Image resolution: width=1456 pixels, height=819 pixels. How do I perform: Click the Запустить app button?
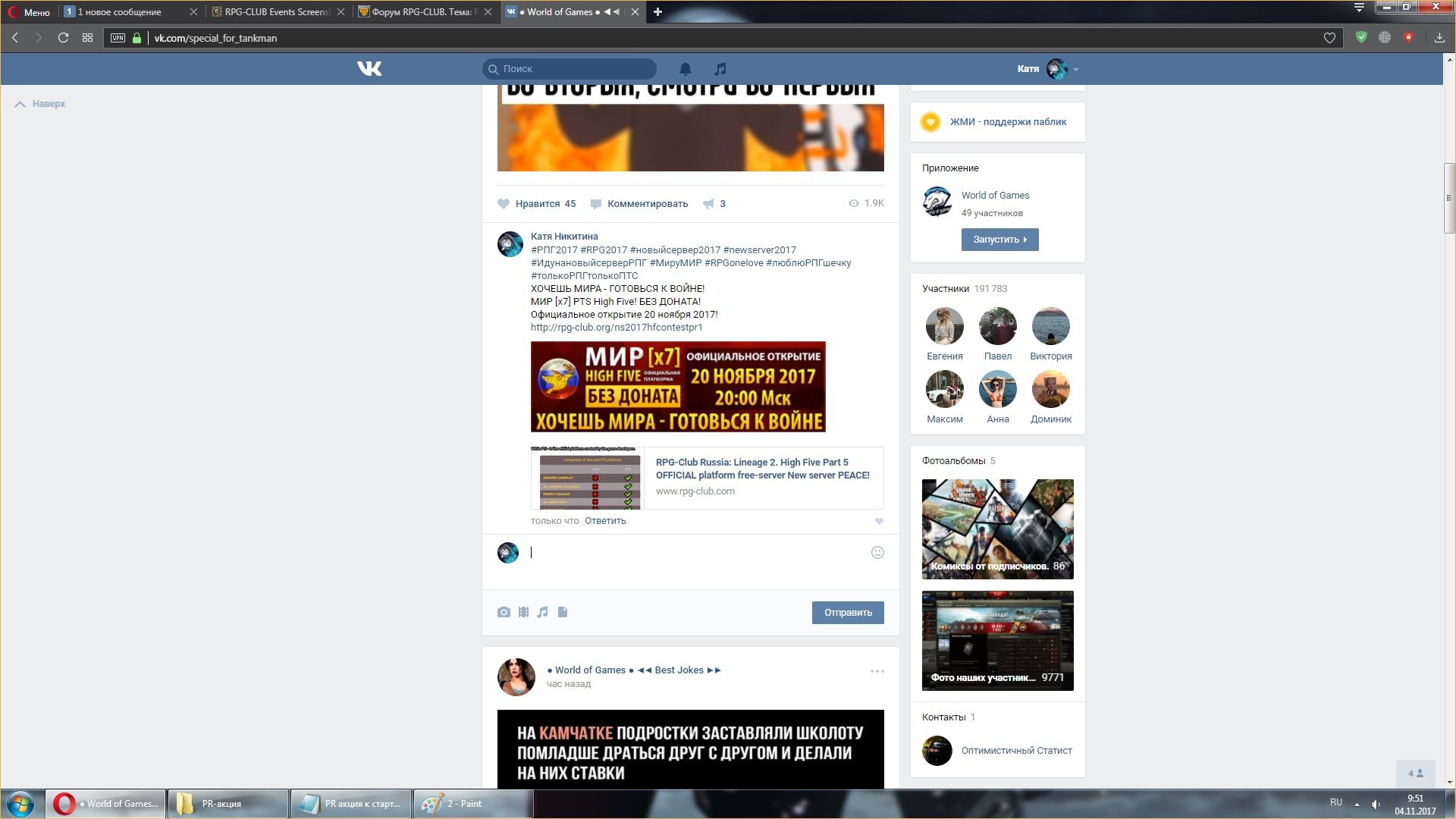999,240
